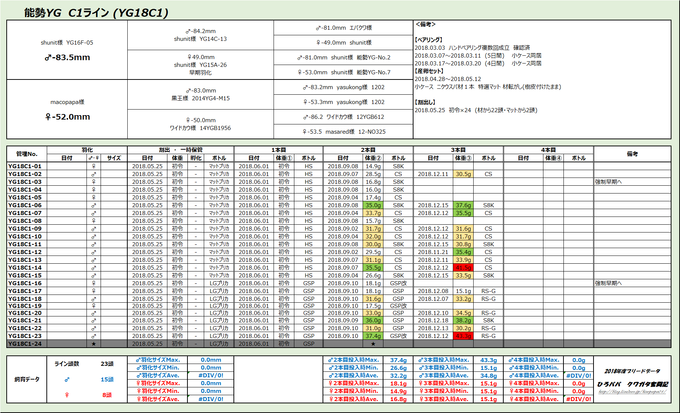Screen dimensions: 680x413
Task: Click the title '能勢YG C1ライン (YG18C1)'
Action: (x=96, y=13)
